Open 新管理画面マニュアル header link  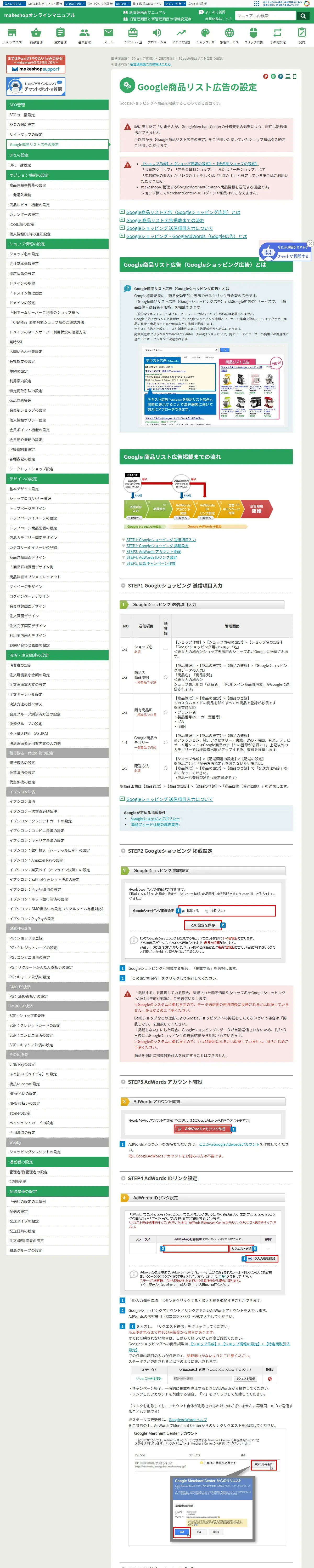click(144, 12)
